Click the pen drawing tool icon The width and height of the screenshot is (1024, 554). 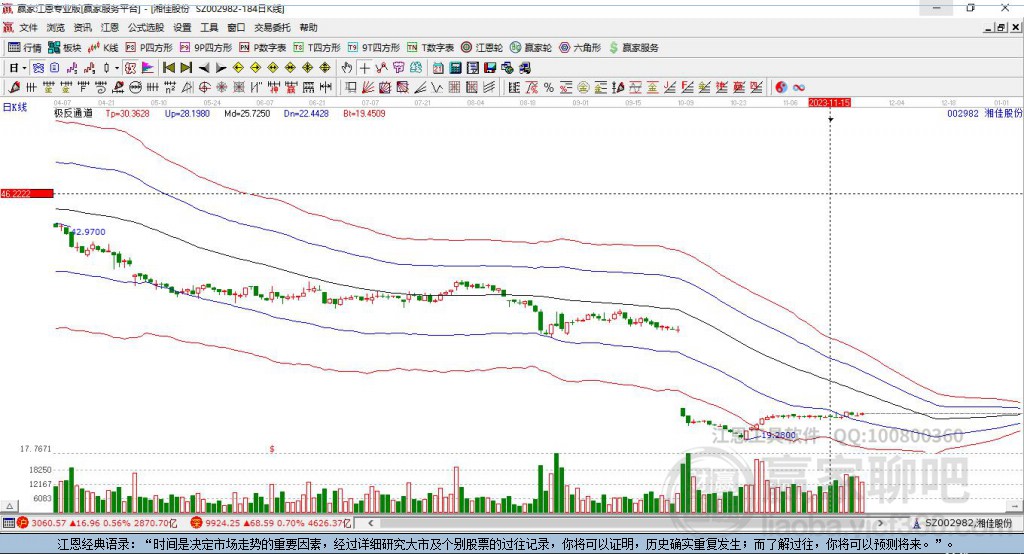click(x=14, y=88)
